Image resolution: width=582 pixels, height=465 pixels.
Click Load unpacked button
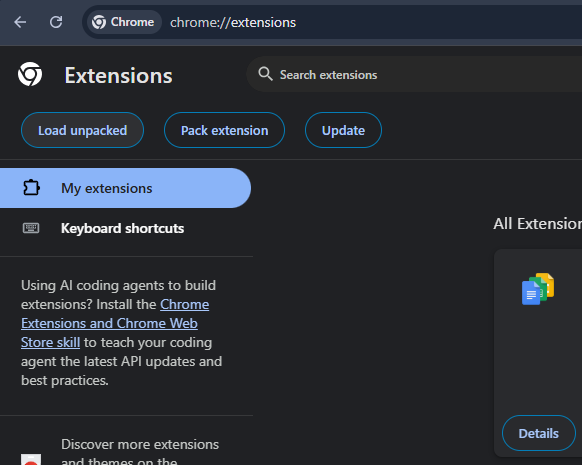(x=82, y=130)
